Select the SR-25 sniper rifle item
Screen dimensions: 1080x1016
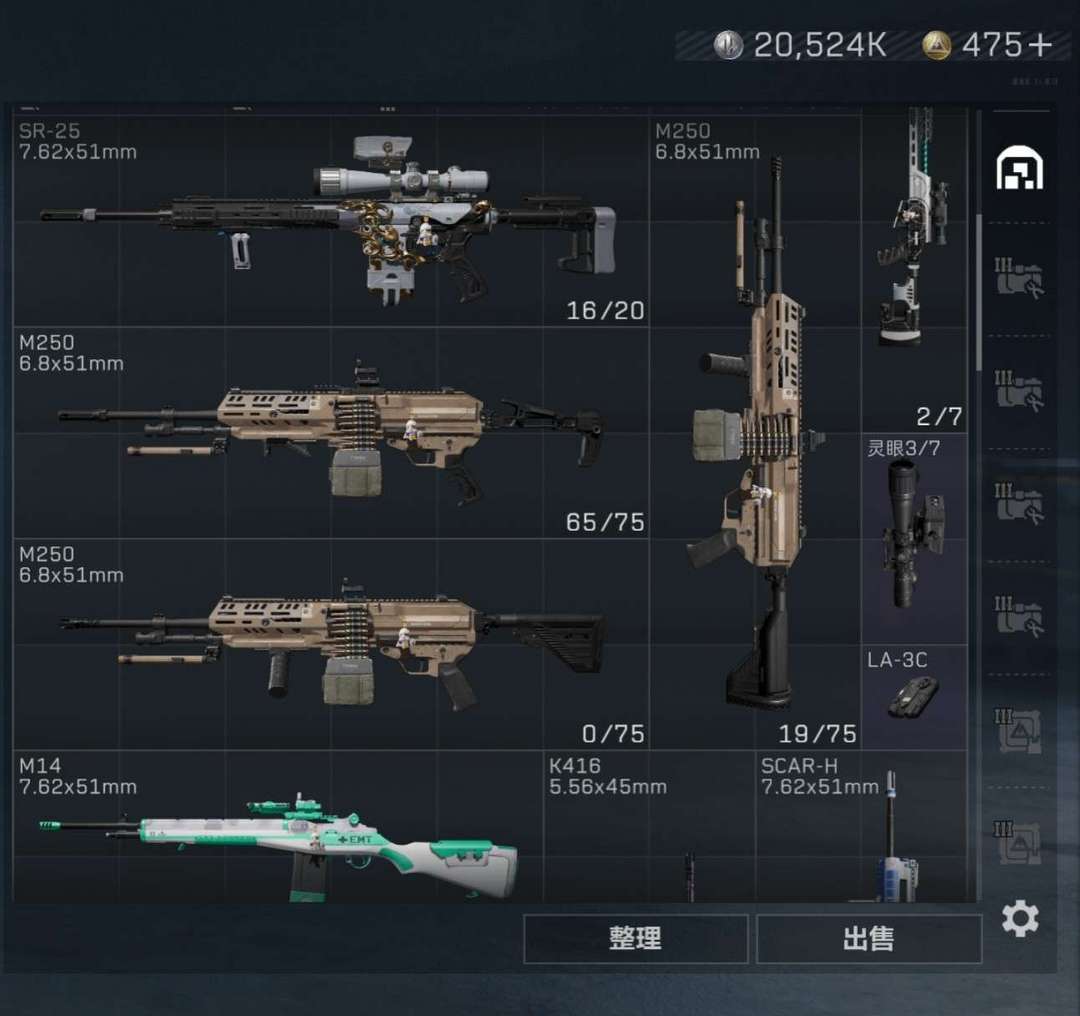pyautogui.click(x=331, y=221)
